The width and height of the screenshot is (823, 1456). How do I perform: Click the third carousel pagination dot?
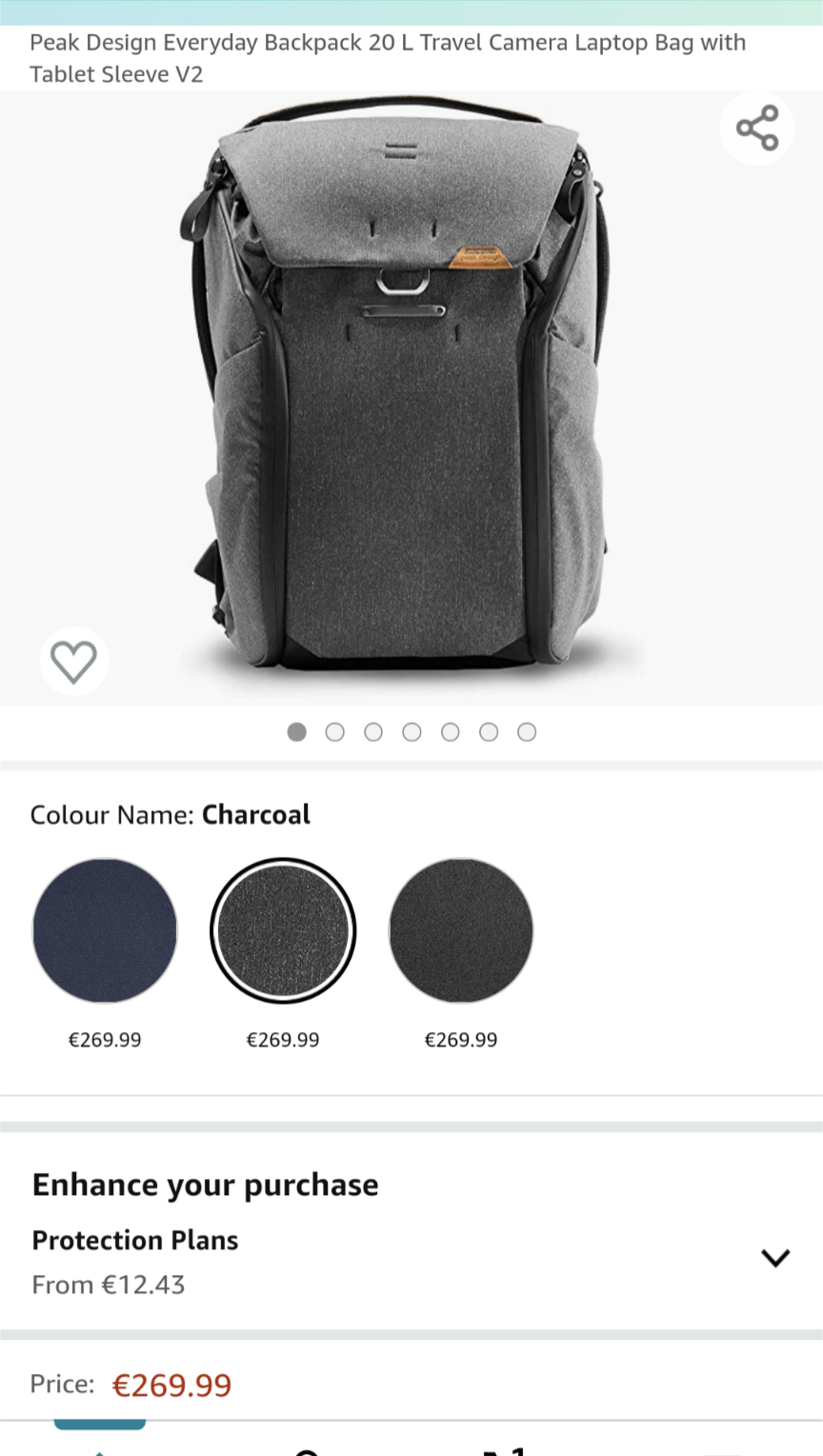373,731
